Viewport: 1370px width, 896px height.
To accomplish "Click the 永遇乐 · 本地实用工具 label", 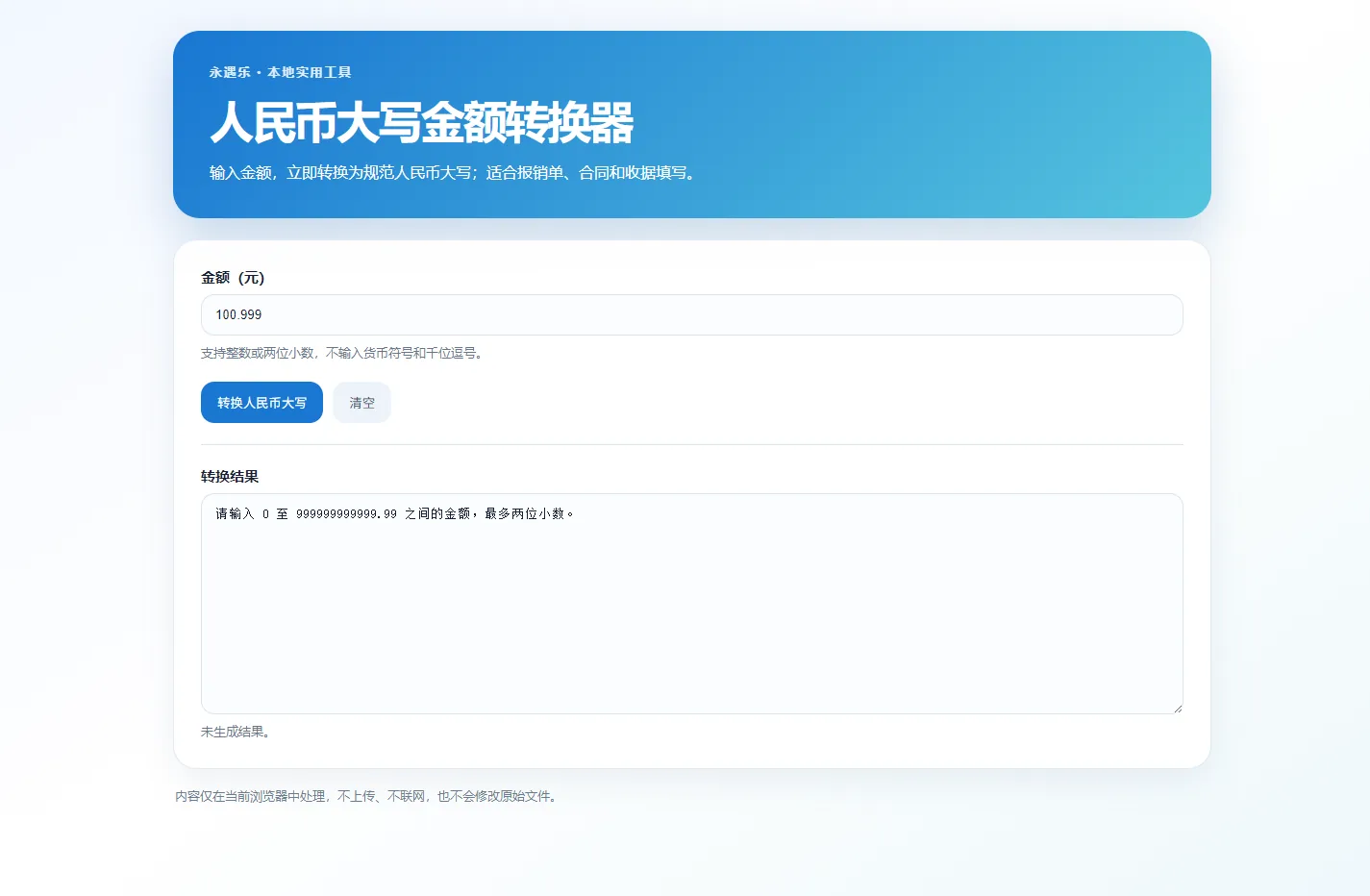I will tap(281, 72).
